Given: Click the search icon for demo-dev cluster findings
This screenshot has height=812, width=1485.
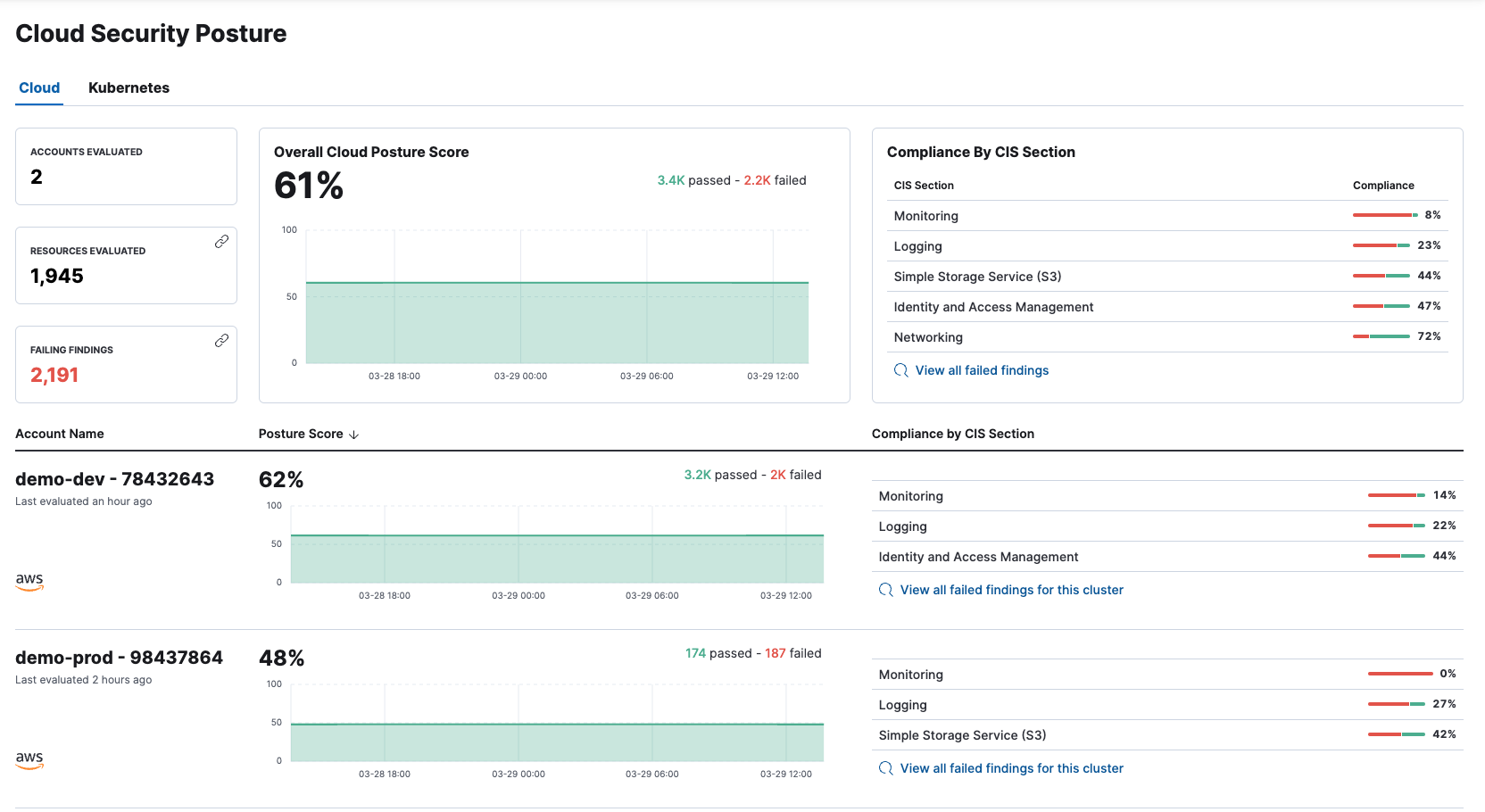Looking at the screenshot, I should tap(885, 589).
